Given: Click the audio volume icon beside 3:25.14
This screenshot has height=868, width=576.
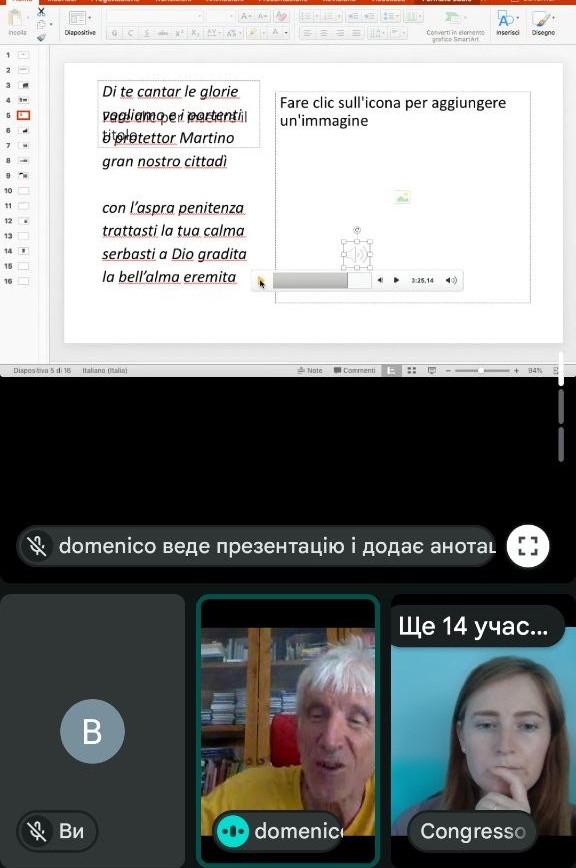Looking at the screenshot, I should 451,280.
